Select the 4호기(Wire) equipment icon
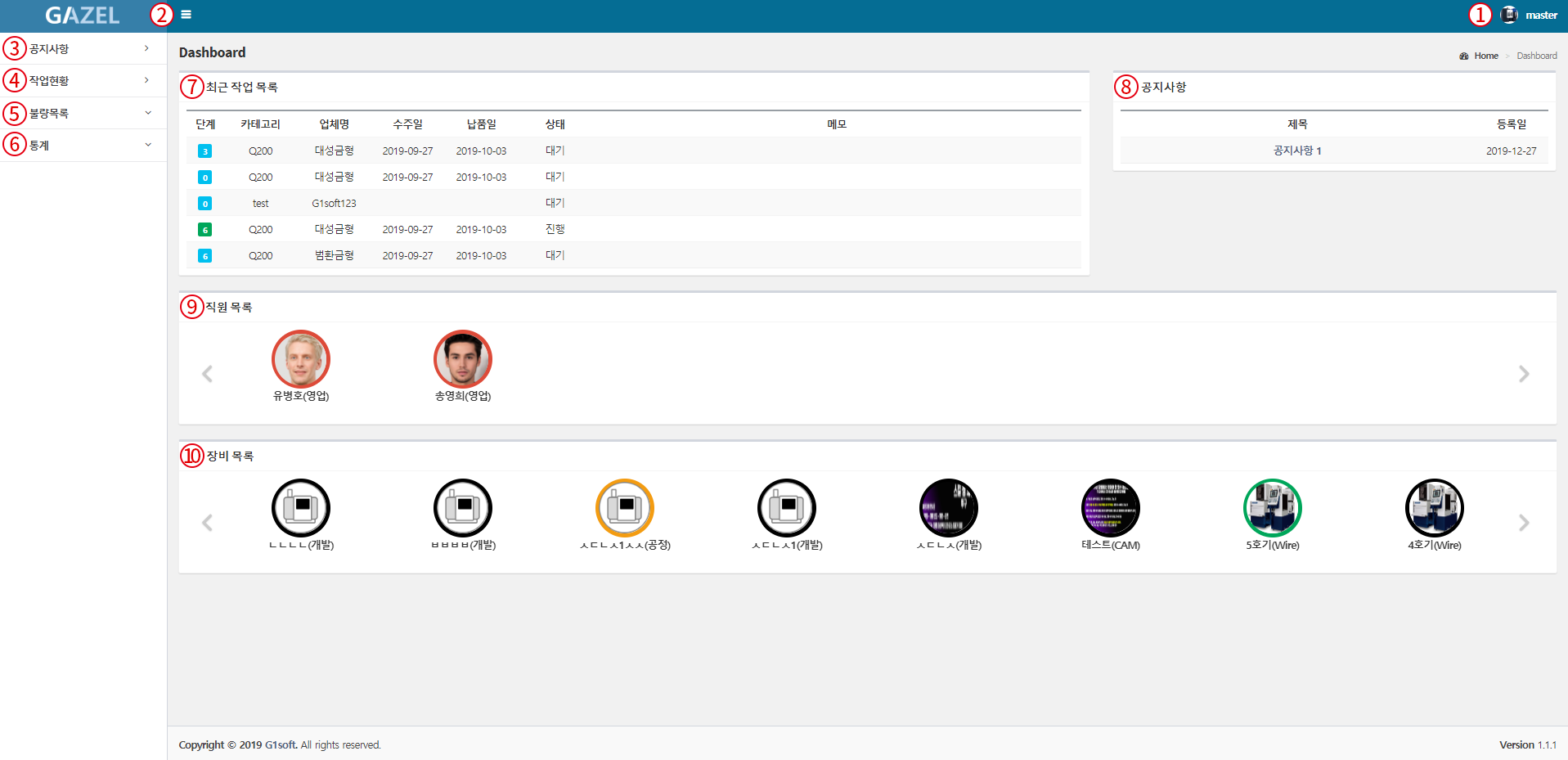This screenshot has height=760, width=1568. point(1434,508)
